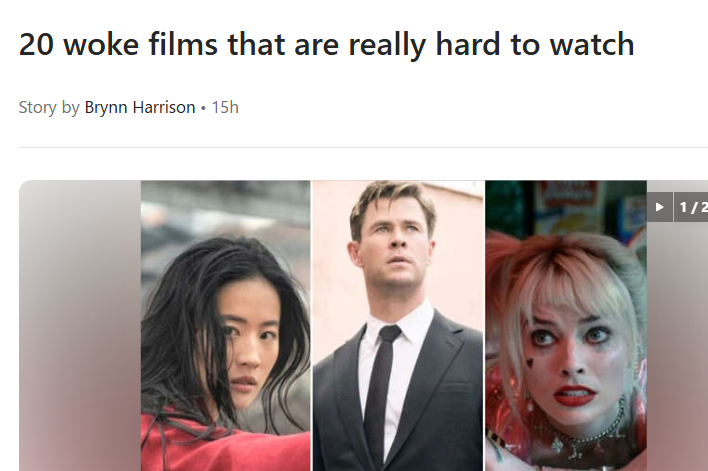Select the 'Story by' byline label
708x471 pixels.
(x=49, y=107)
